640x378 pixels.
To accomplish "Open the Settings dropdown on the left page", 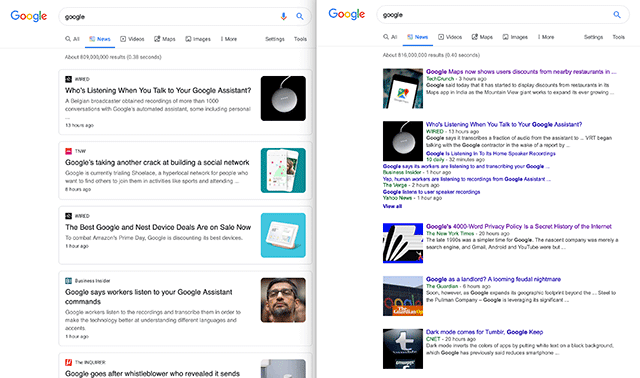I will (275, 39).
